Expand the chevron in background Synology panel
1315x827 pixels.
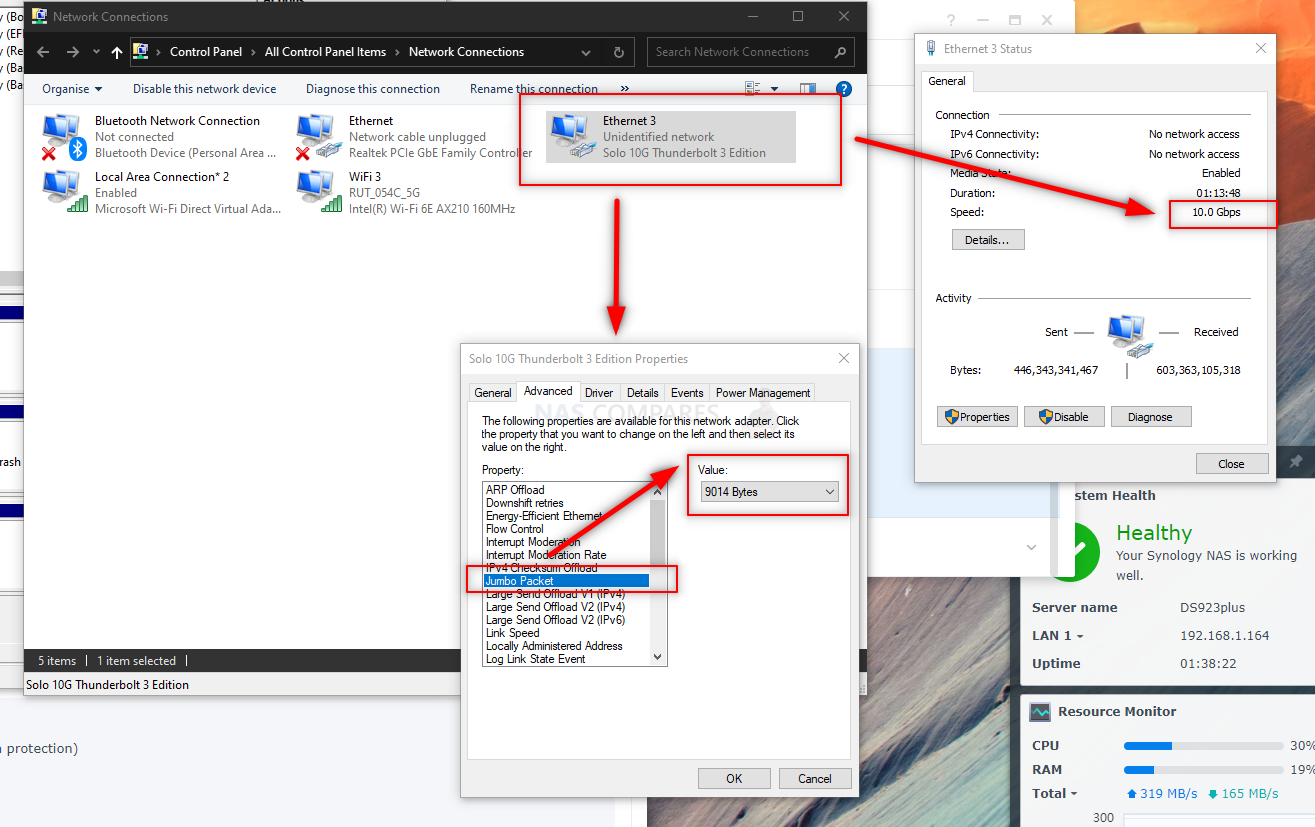click(x=1031, y=548)
